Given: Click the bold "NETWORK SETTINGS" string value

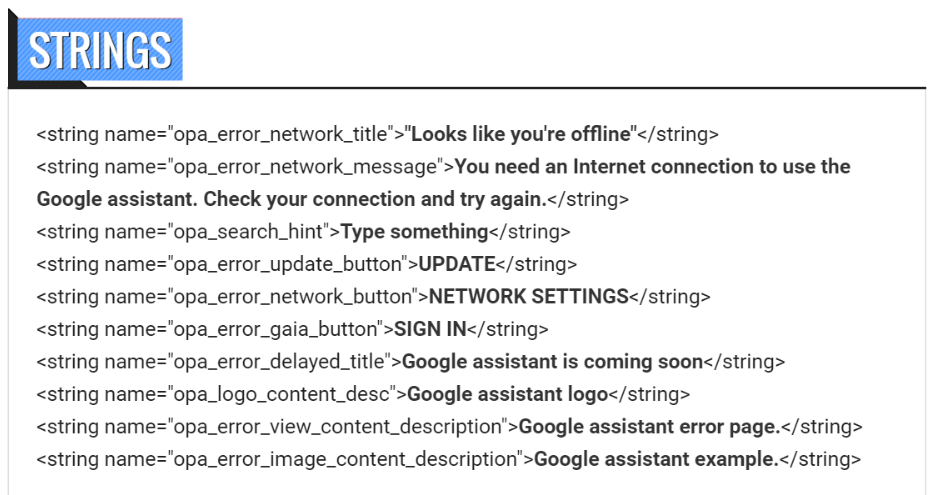Looking at the screenshot, I should [x=528, y=297].
